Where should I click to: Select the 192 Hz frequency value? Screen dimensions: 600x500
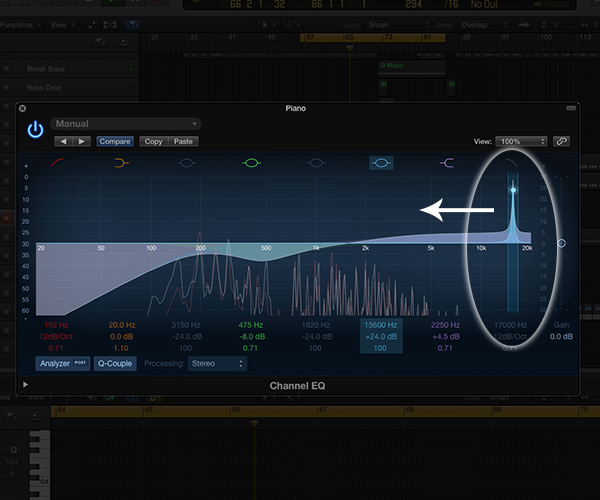pos(56,325)
